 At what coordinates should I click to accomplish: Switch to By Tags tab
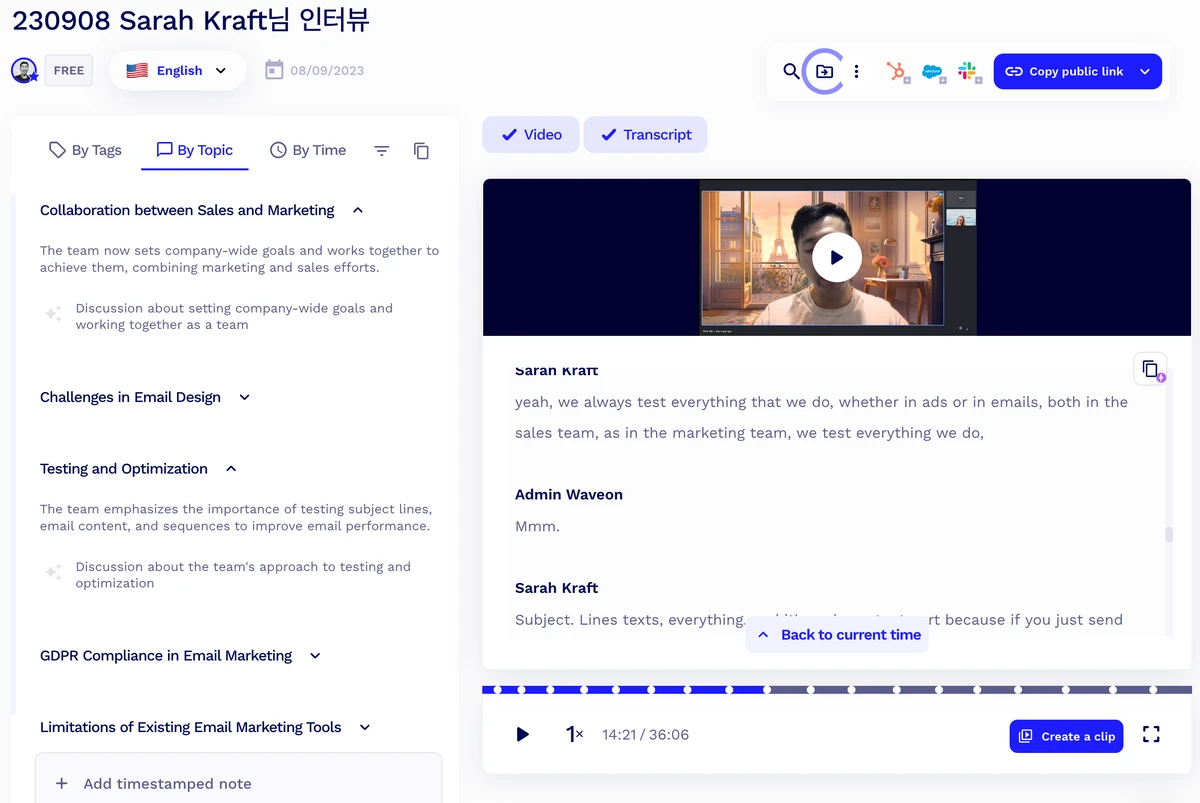pyautogui.click(x=85, y=150)
